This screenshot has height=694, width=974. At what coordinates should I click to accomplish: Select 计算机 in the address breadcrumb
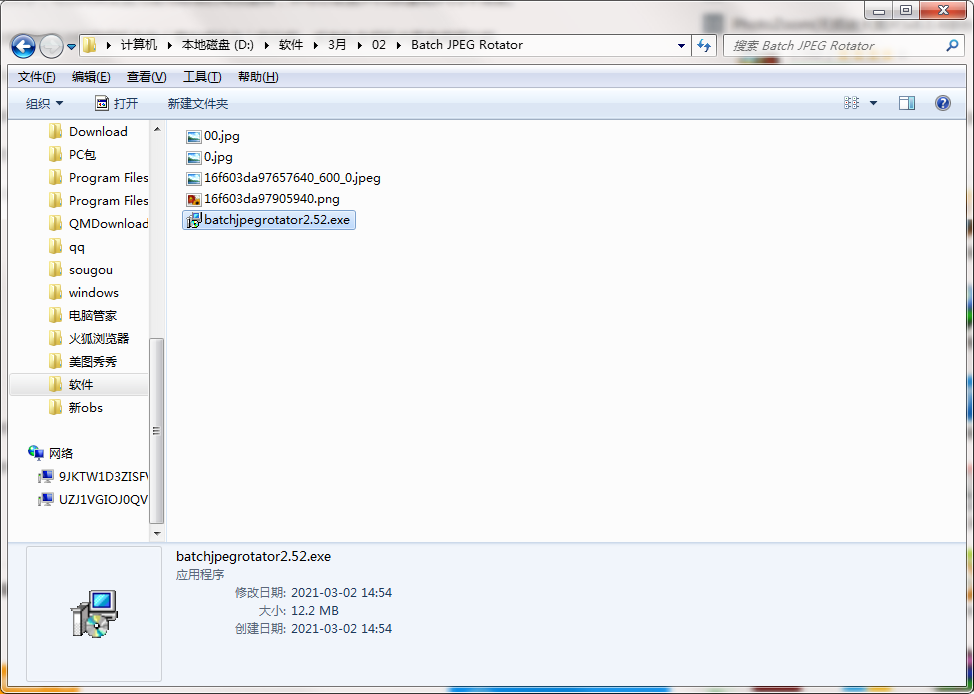[x=139, y=45]
